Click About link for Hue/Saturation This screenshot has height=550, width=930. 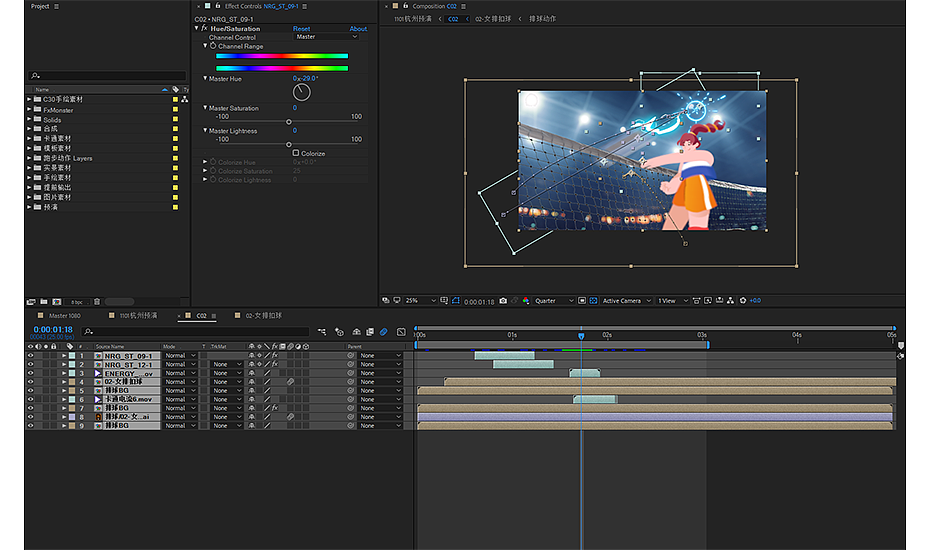pyautogui.click(x=358, y=28)
